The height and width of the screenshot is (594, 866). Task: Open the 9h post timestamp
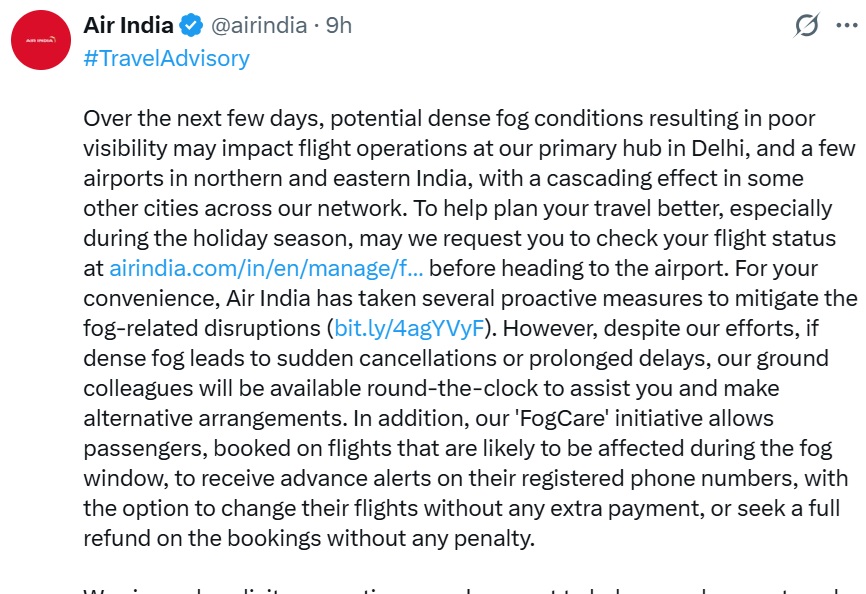339,25
